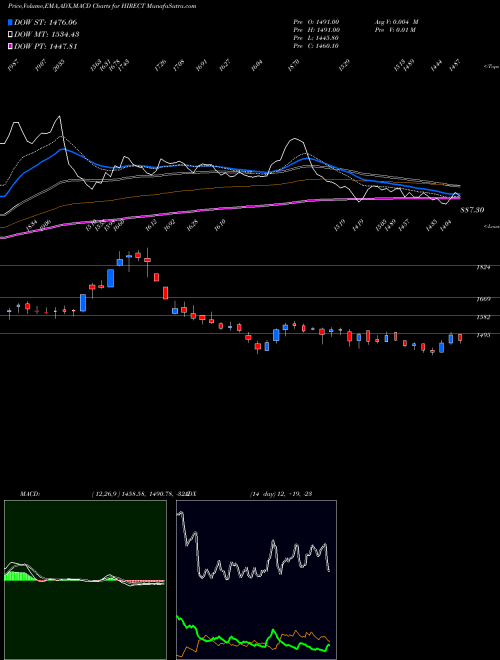Click the 887.30 price label

point(472,210)
